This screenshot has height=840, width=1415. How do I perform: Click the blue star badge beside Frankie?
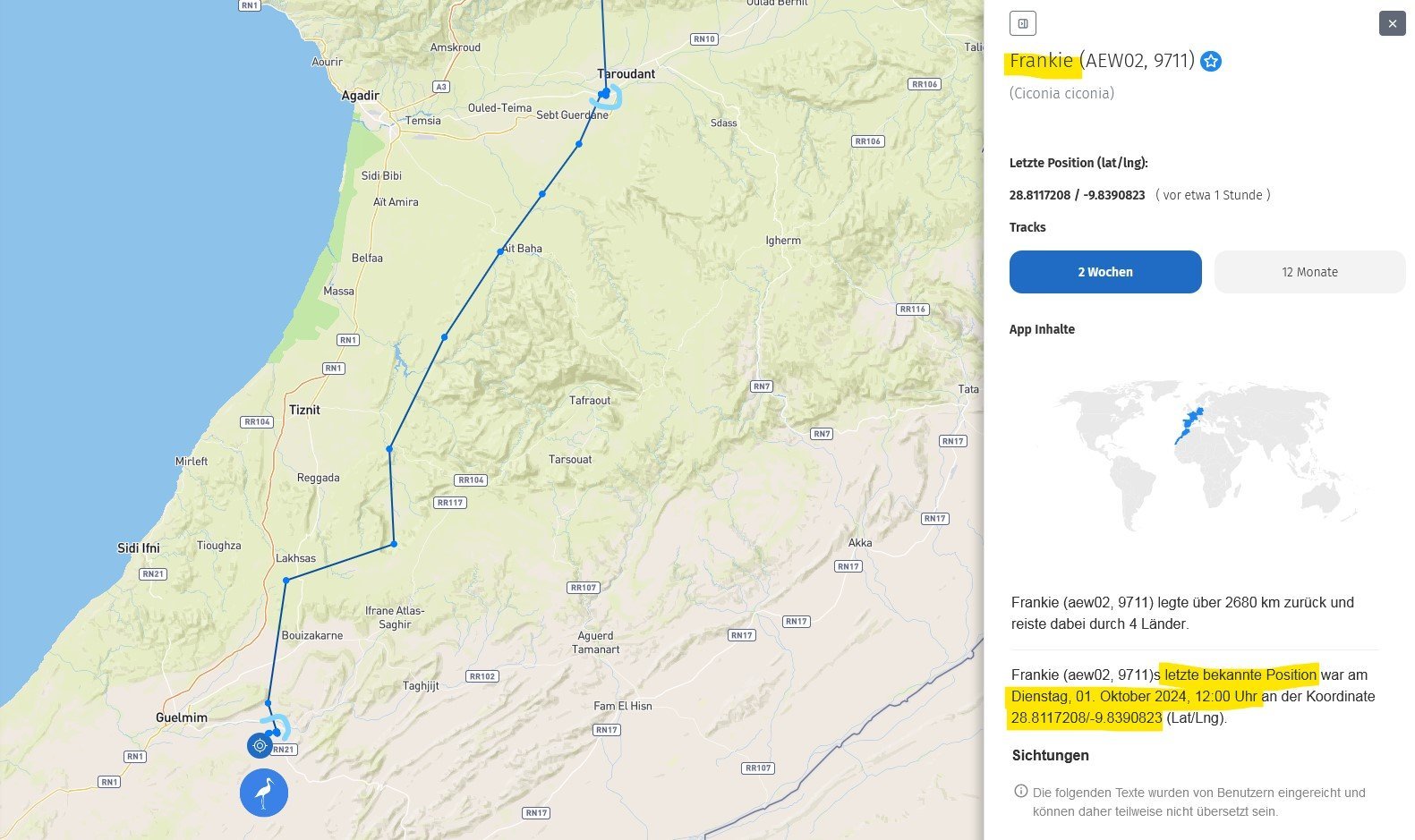click(1211, 62)
